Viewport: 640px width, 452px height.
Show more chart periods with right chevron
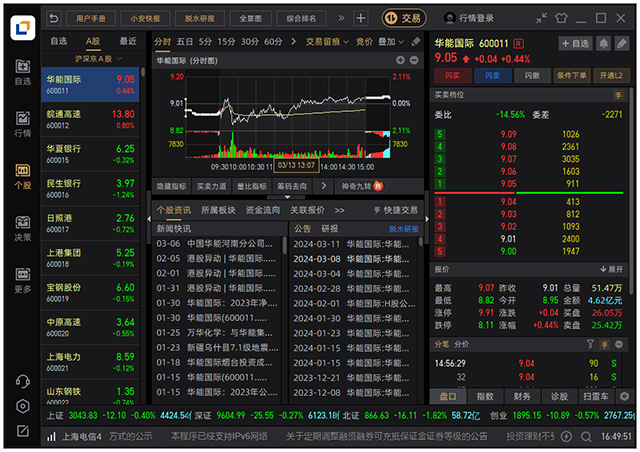click(x=293, y=42)
